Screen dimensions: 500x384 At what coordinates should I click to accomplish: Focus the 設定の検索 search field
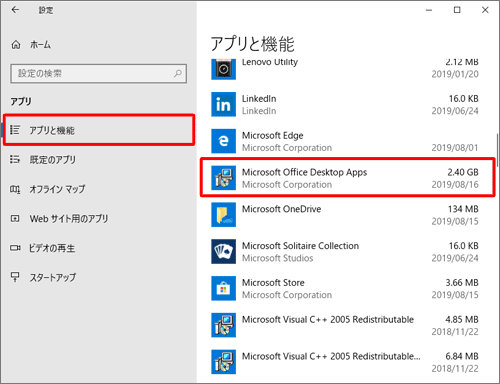coord(99,73)
